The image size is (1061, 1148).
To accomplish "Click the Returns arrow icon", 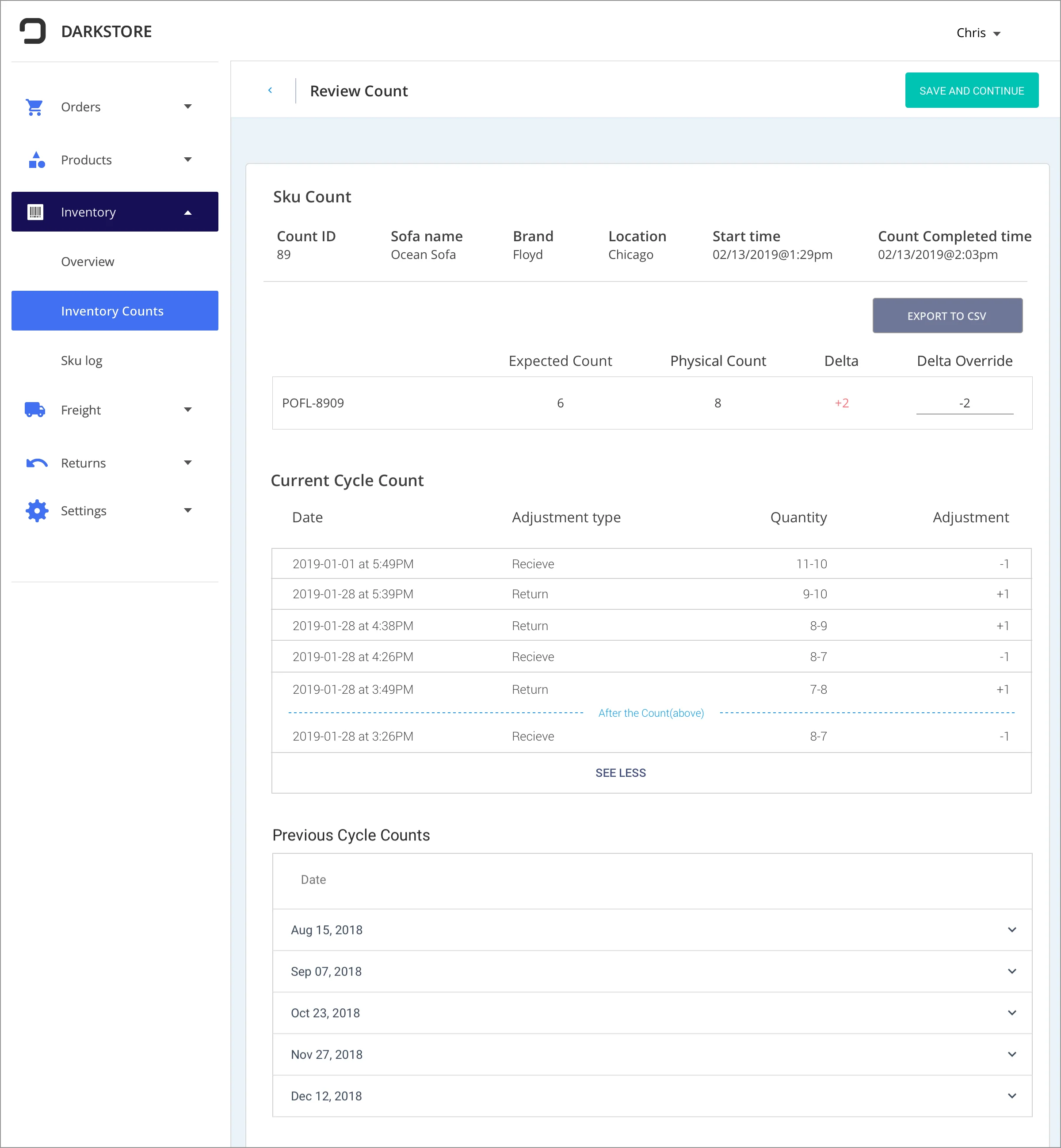I will (37, 462).
